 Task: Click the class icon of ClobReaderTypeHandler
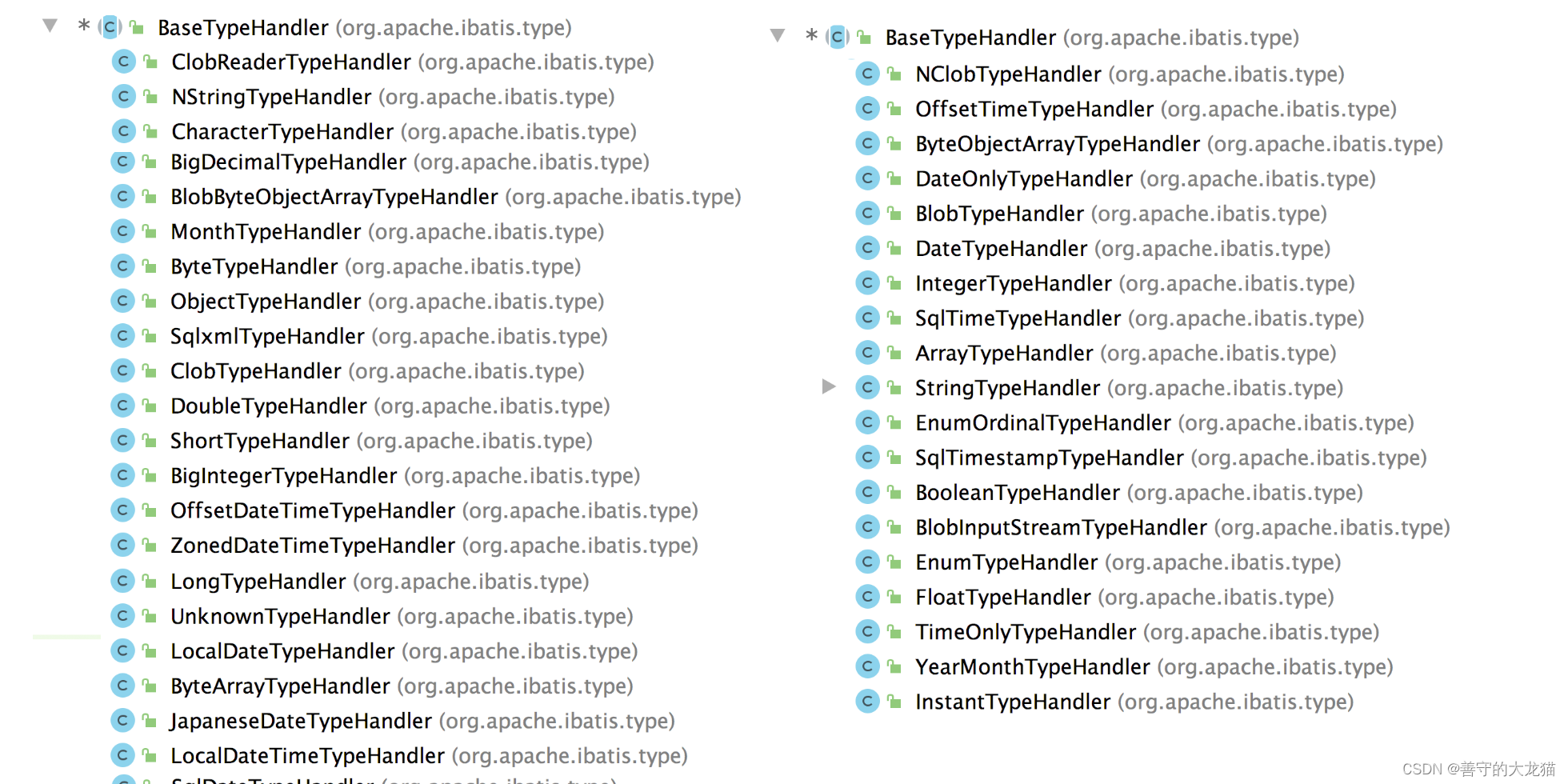click(x=123, y=61)
